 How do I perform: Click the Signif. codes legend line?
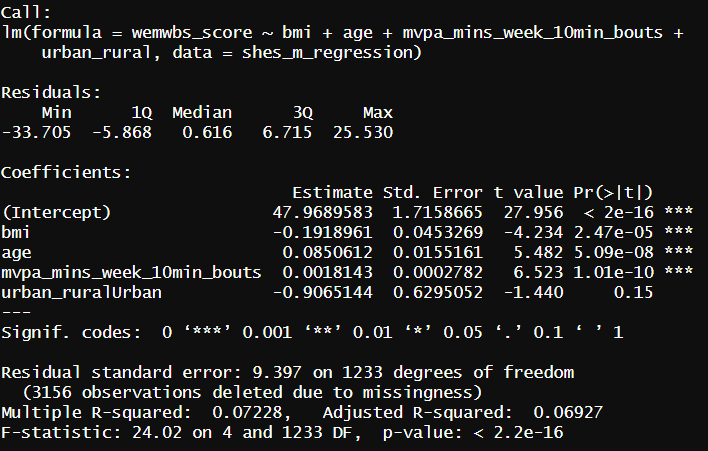click(312, 332)
